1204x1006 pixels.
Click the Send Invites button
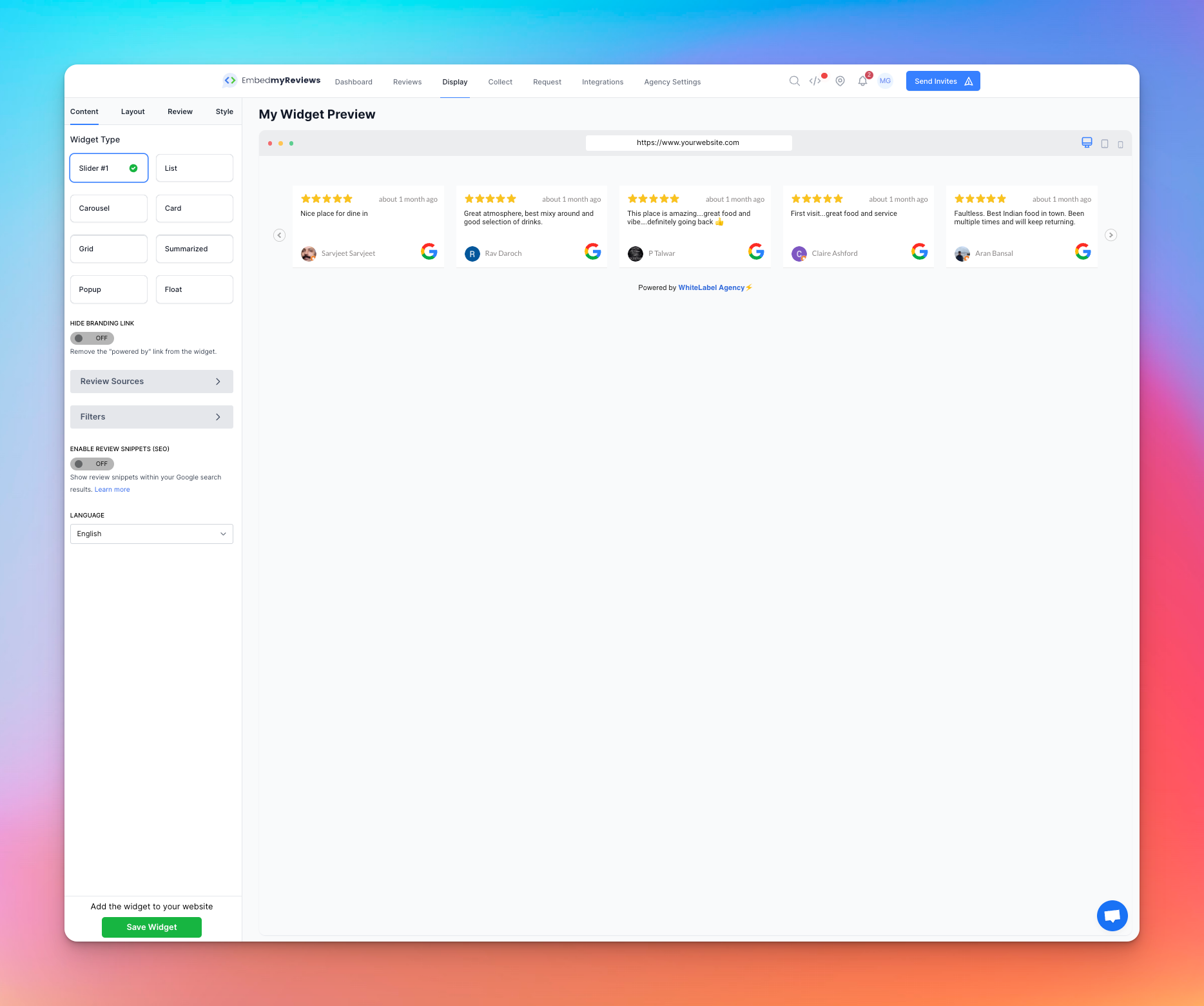pos(943,81)
